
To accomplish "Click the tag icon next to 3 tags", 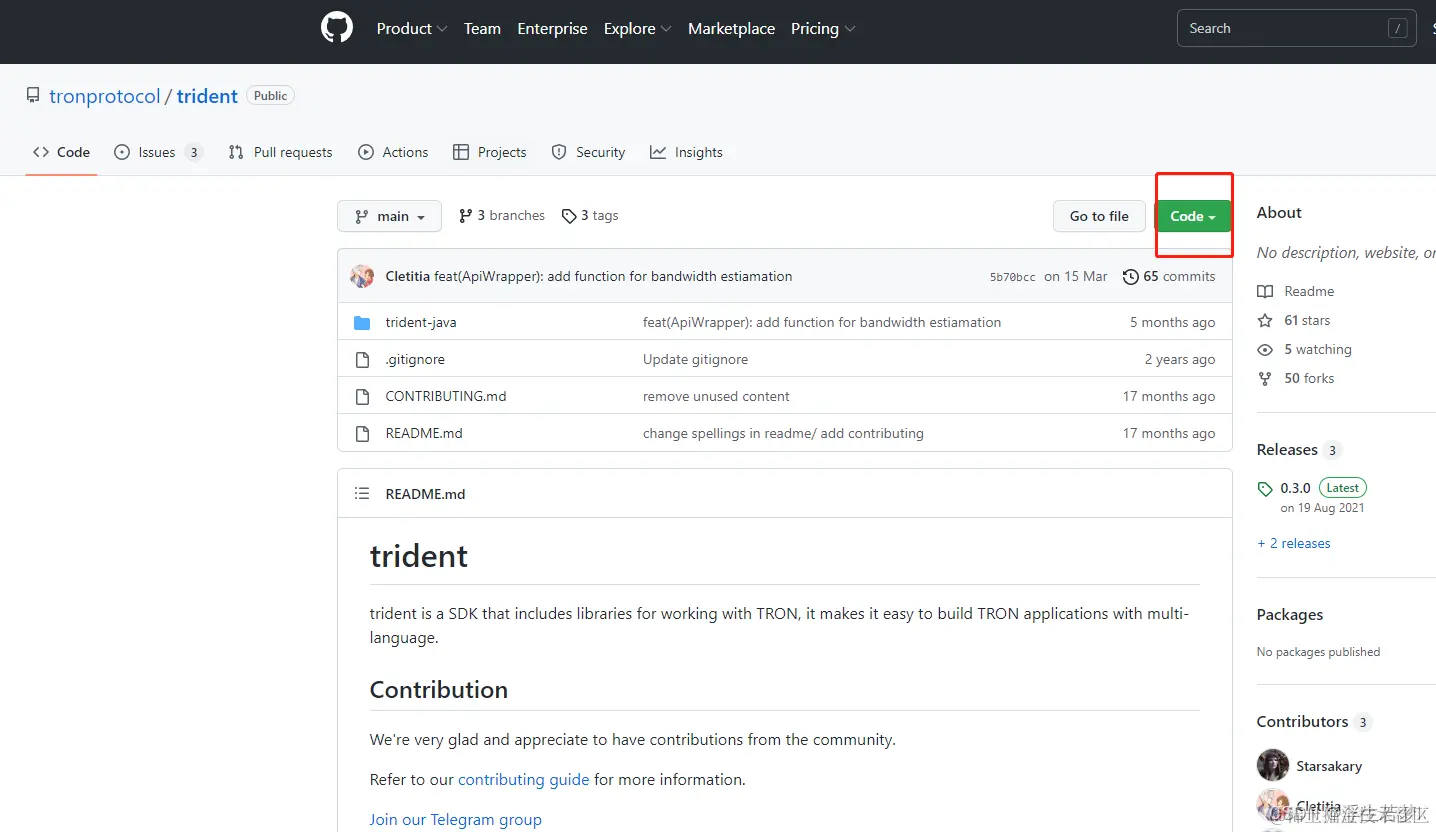I will (x=569, y=215).
